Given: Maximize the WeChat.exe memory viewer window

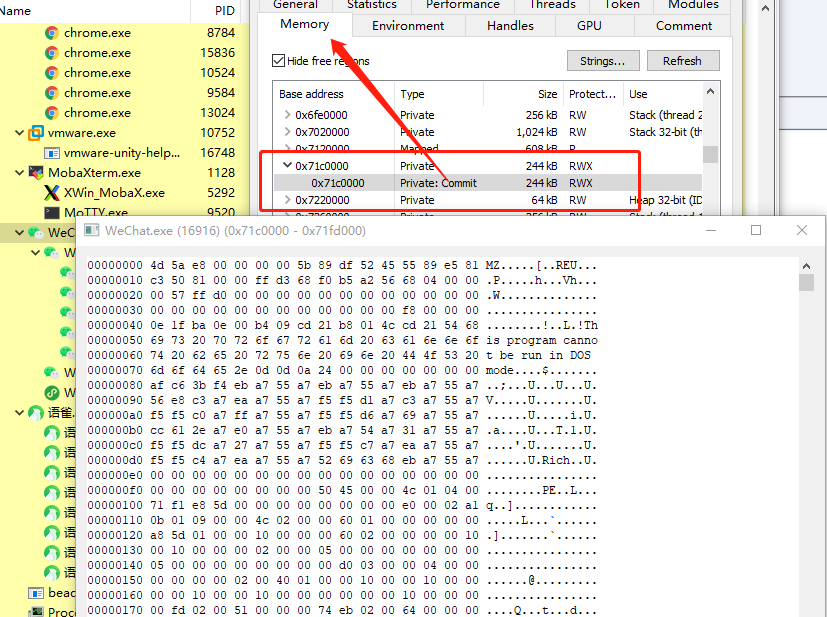Looking at the screenshot, I should coord(756,230).
